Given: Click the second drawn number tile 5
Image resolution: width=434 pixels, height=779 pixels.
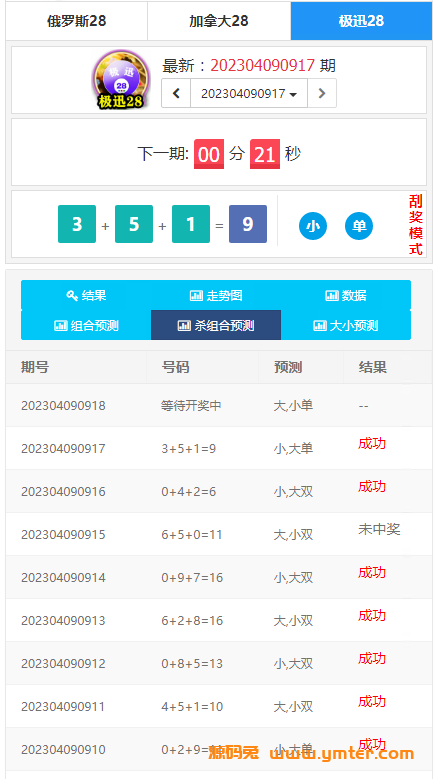Looking at the screenshot, I should (x=134, y=224).
